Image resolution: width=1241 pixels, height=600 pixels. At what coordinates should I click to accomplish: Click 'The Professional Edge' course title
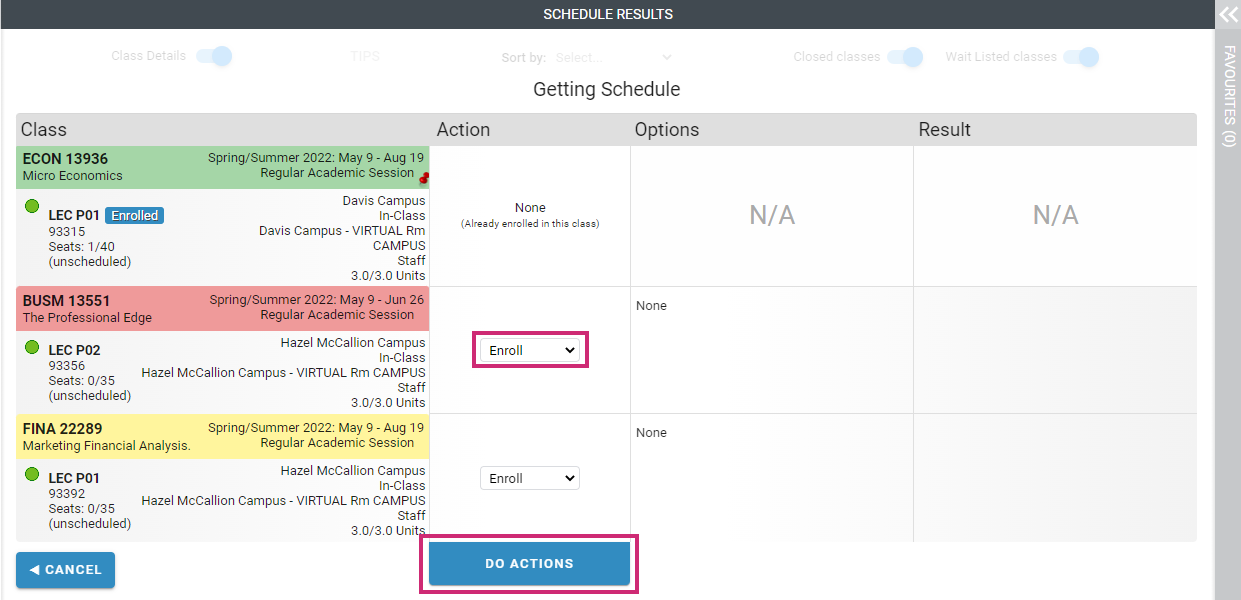87,318
